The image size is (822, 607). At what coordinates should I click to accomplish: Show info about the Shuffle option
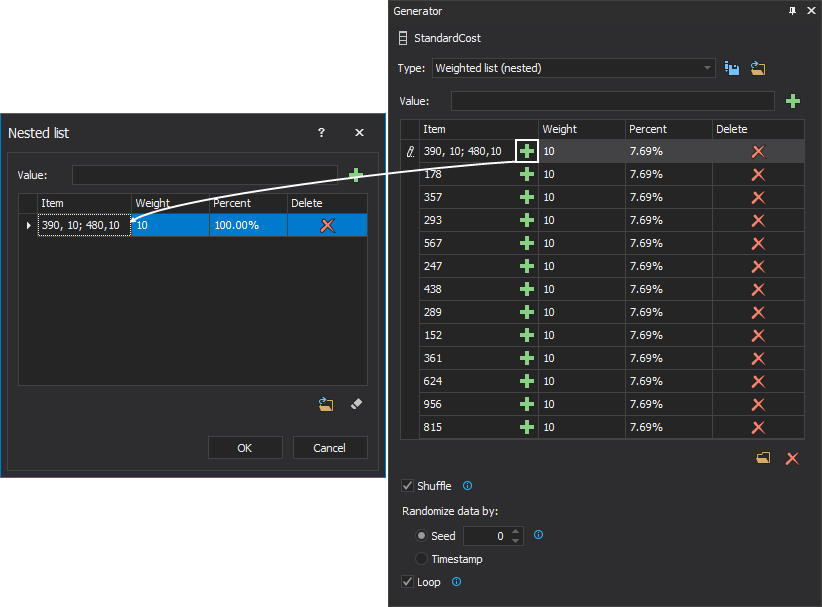[x=468, y=486]
